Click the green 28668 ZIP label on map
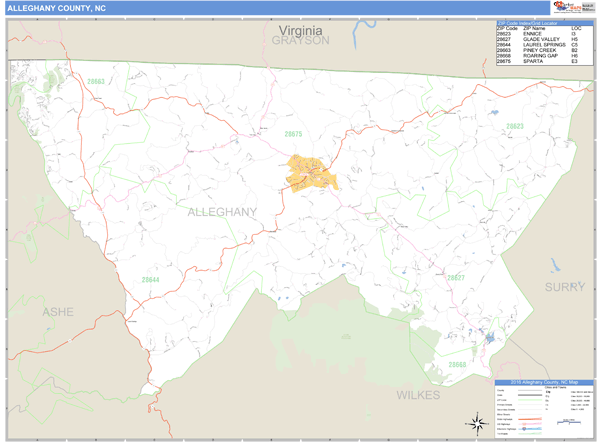The image size is (600, 442). click(457, 365)
